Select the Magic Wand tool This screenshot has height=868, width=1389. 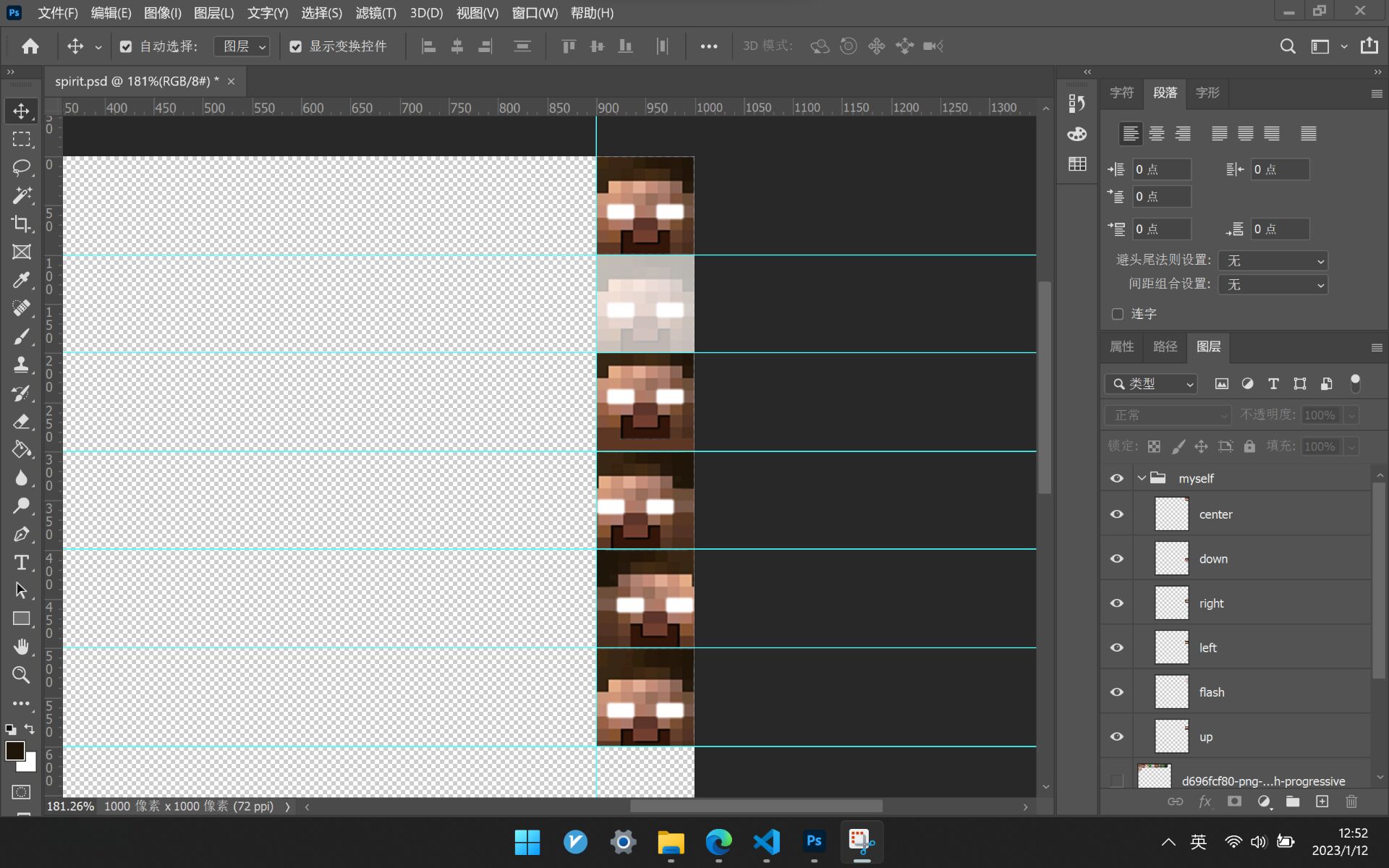coord(21,195)
